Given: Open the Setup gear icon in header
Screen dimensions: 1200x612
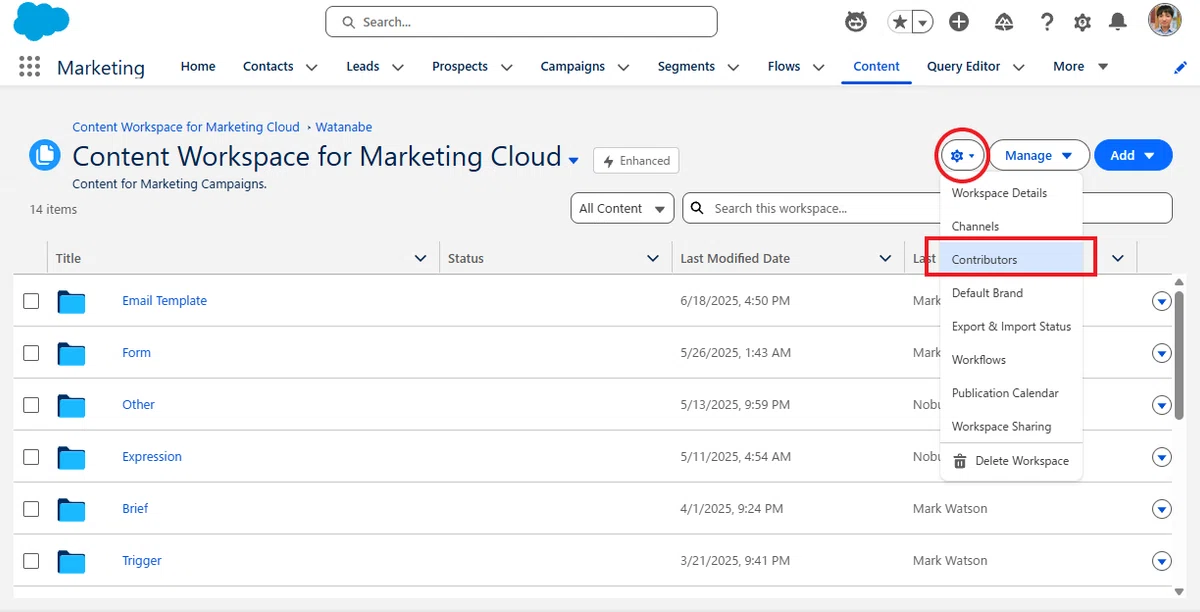Looking at the screenshot, I should point(1082,22).
